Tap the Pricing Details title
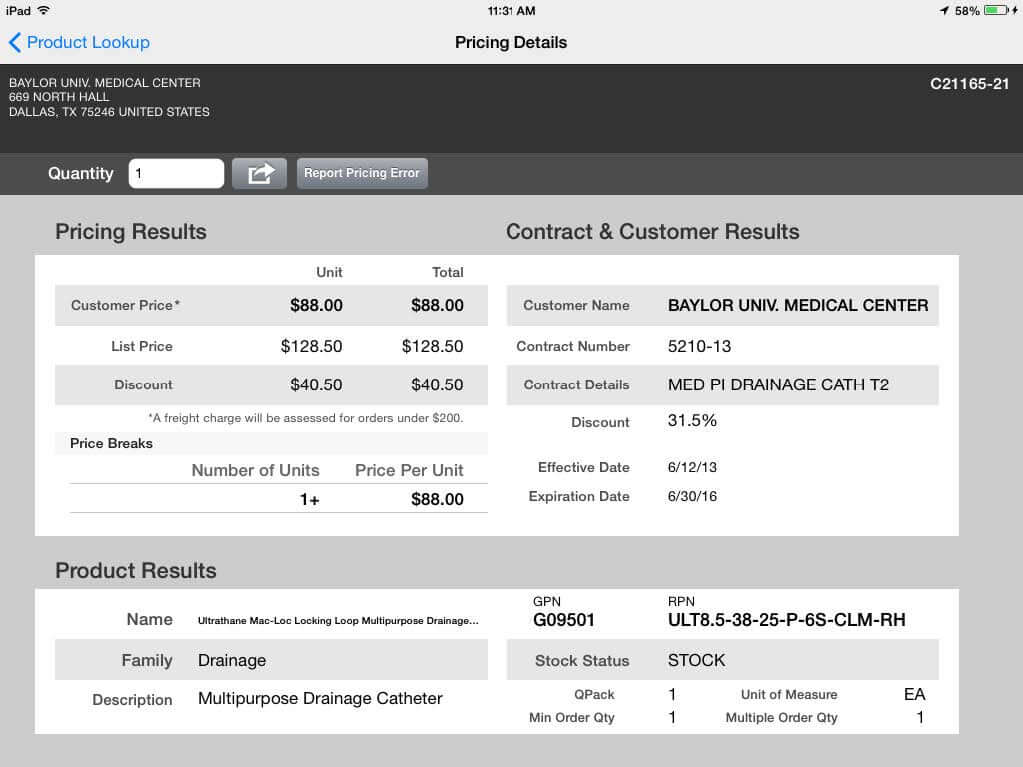Image resolution: width=1023 pixels, height=767 pixels. tap(510, 42)
